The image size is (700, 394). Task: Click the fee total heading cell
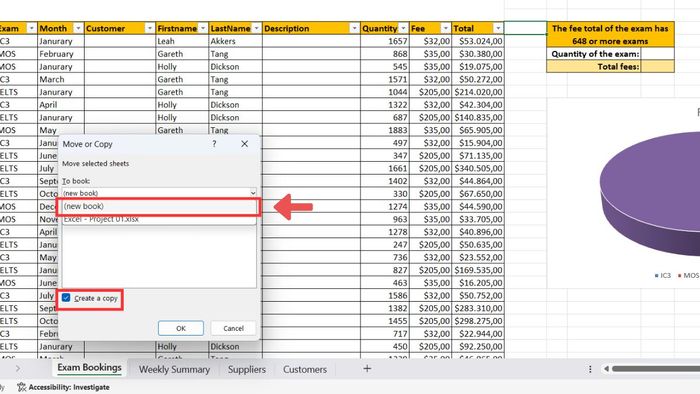pos(610,34)
